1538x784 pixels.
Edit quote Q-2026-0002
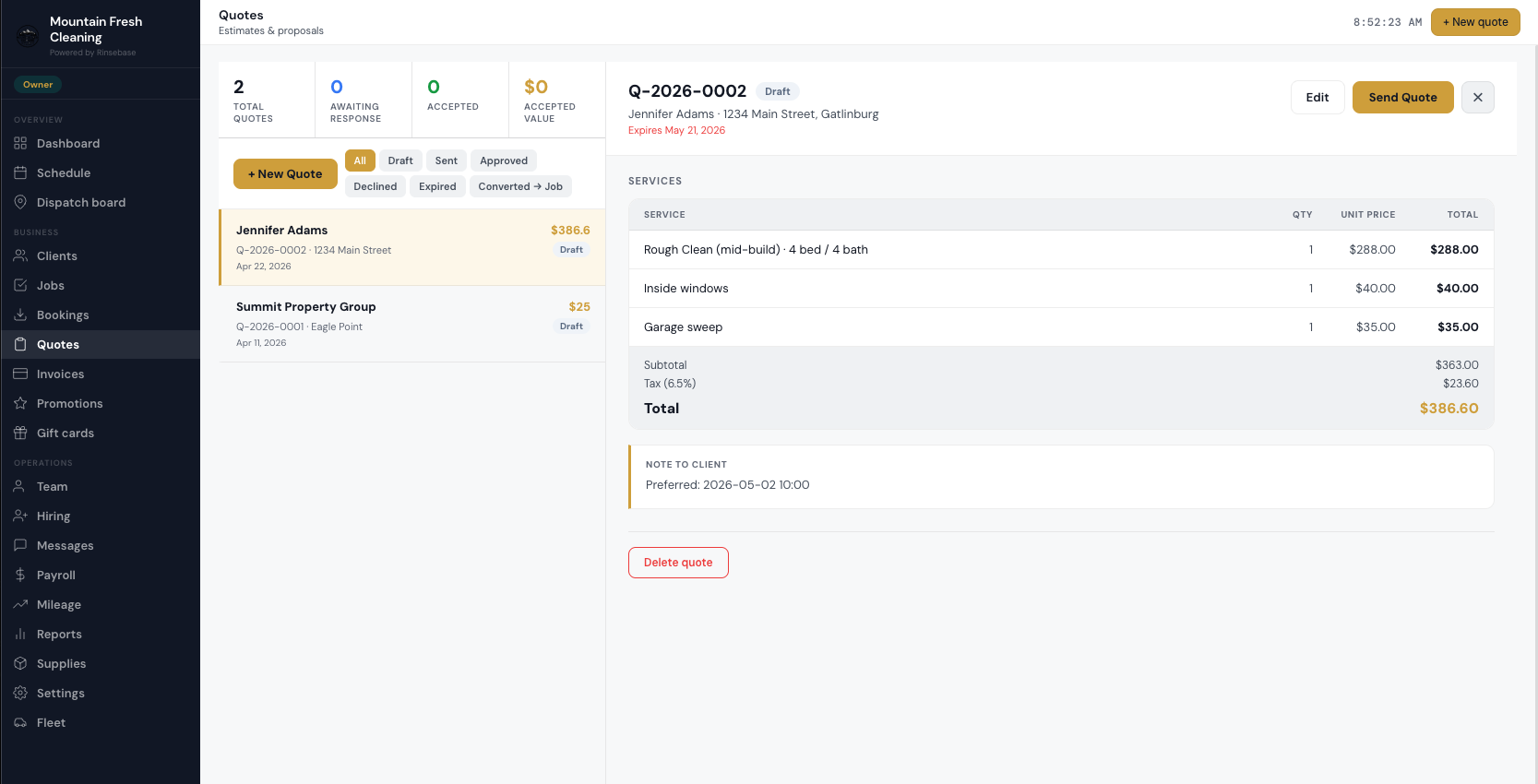point(1317,97)
